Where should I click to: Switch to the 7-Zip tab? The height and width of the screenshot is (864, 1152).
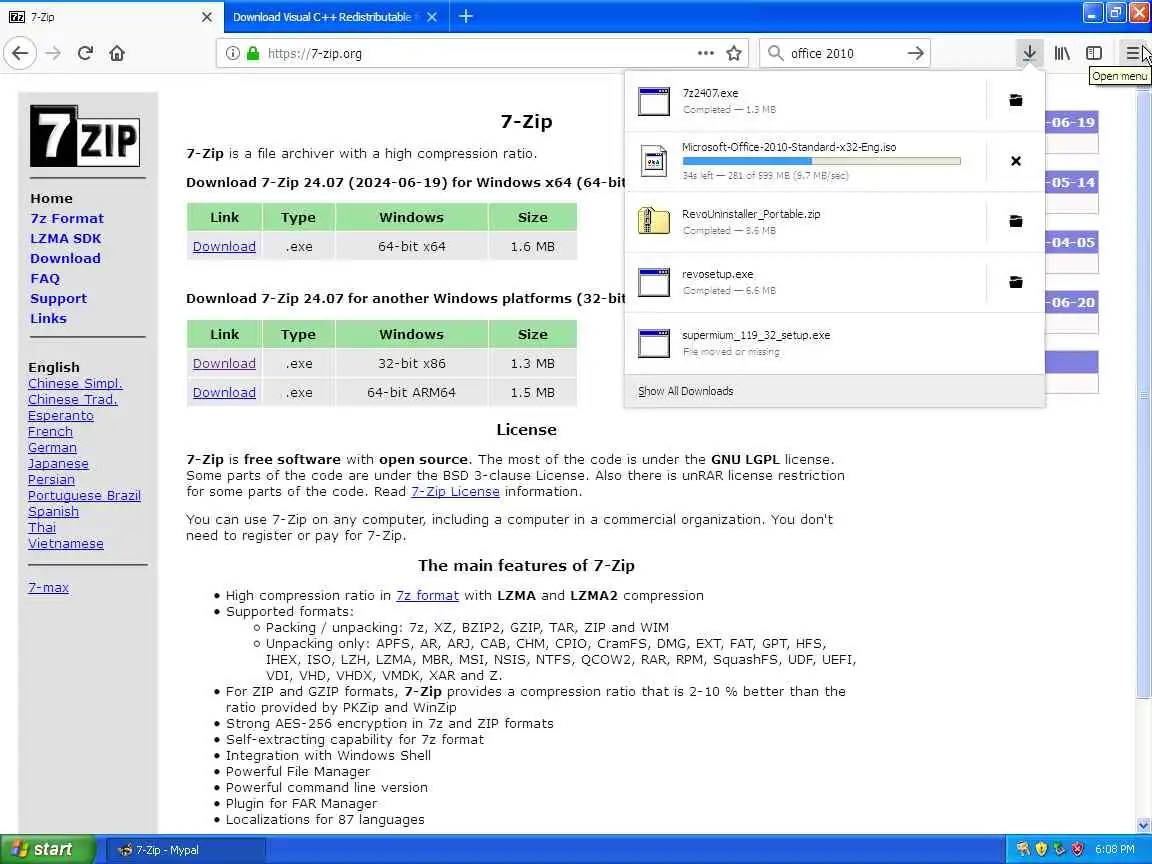click(x=110, y=17)
